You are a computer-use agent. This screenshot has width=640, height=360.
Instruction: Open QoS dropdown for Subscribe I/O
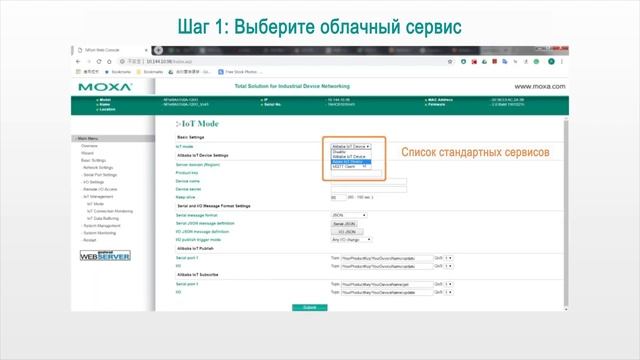449,293
